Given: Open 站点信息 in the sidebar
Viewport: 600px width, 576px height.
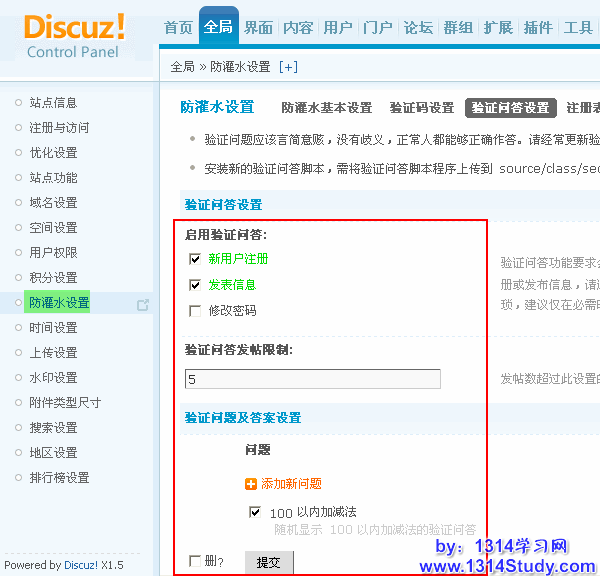Looking at the screenshot, I should 53,103.
